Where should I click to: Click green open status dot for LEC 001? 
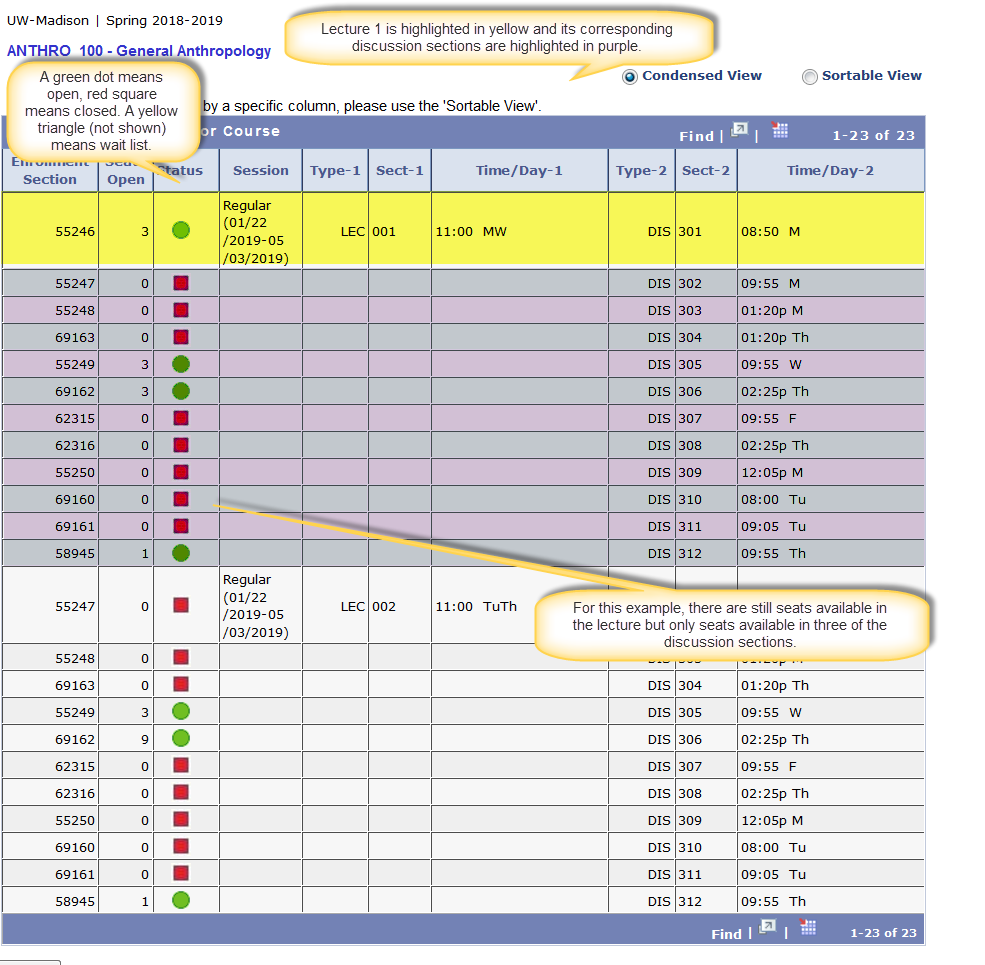pos(181,230)
